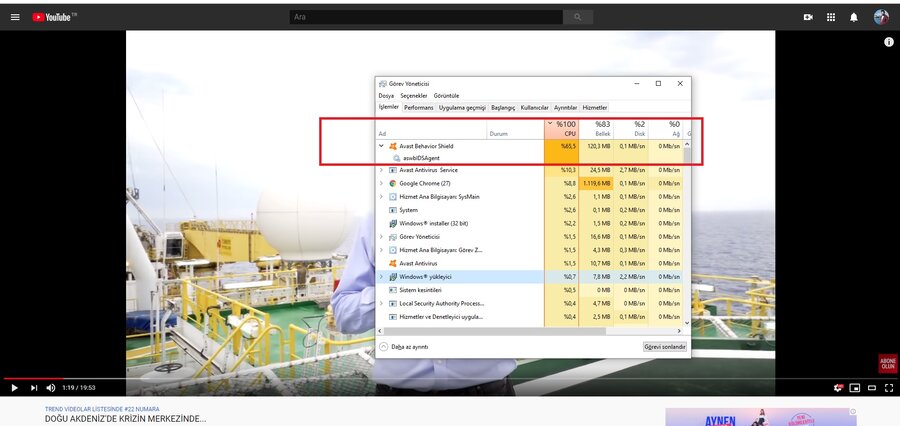Viewport: 900px width, 426px height.
Task: Open the account avatar menu
Action: click(x=881, y=17)
